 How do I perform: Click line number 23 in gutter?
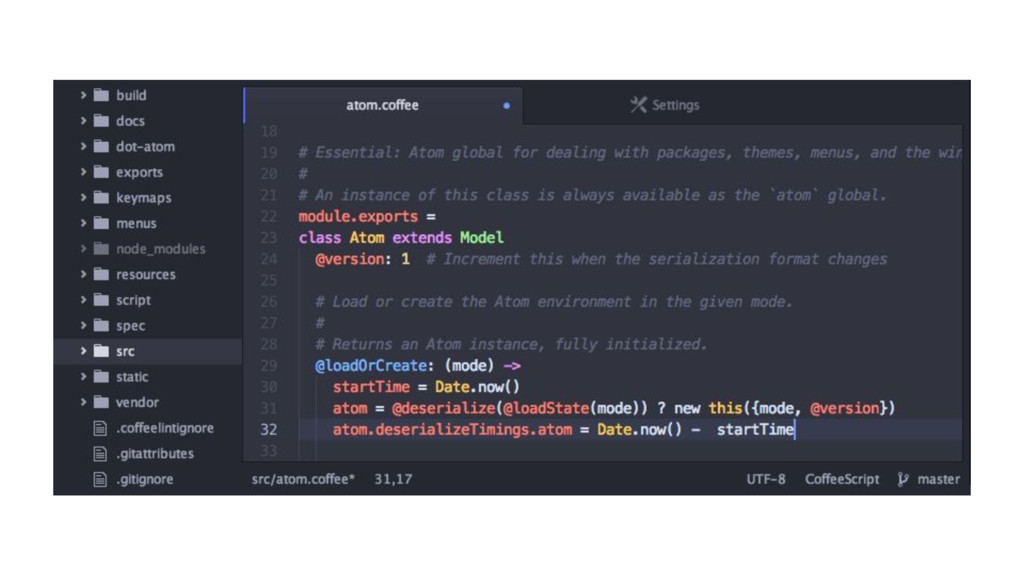point(269,238)
